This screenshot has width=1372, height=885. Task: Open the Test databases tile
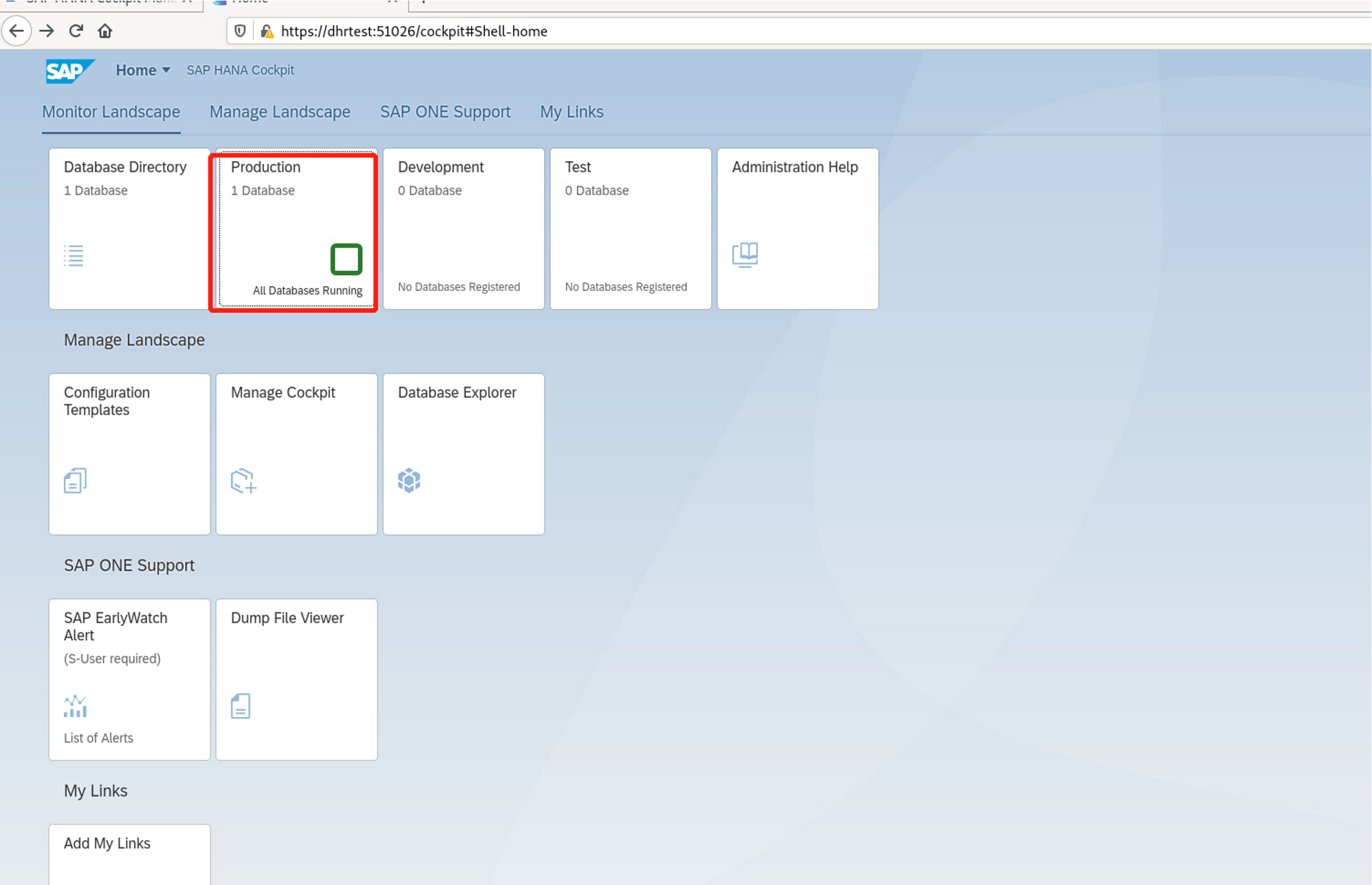[x=630, y=228]
